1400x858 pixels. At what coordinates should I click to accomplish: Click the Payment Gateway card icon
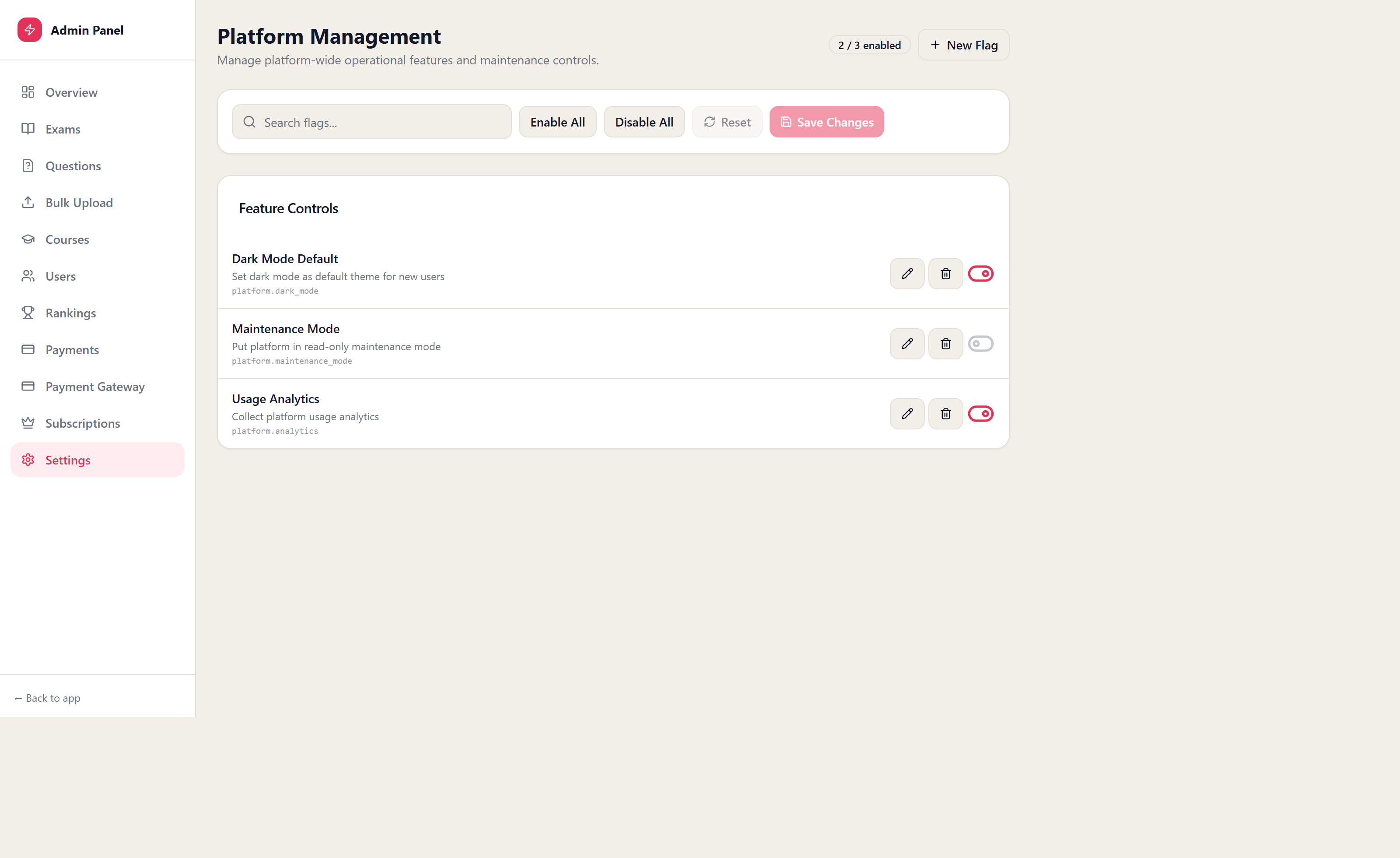28,386
